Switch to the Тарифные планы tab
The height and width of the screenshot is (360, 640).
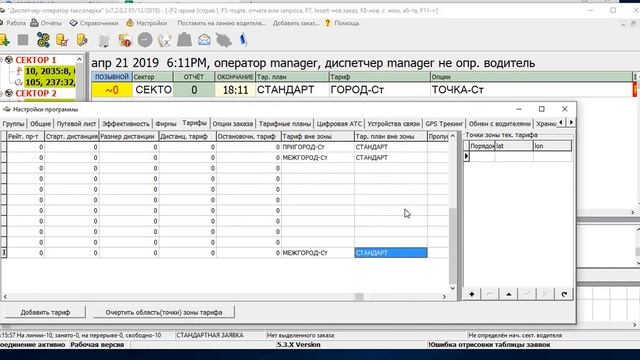tap(285, 124)
